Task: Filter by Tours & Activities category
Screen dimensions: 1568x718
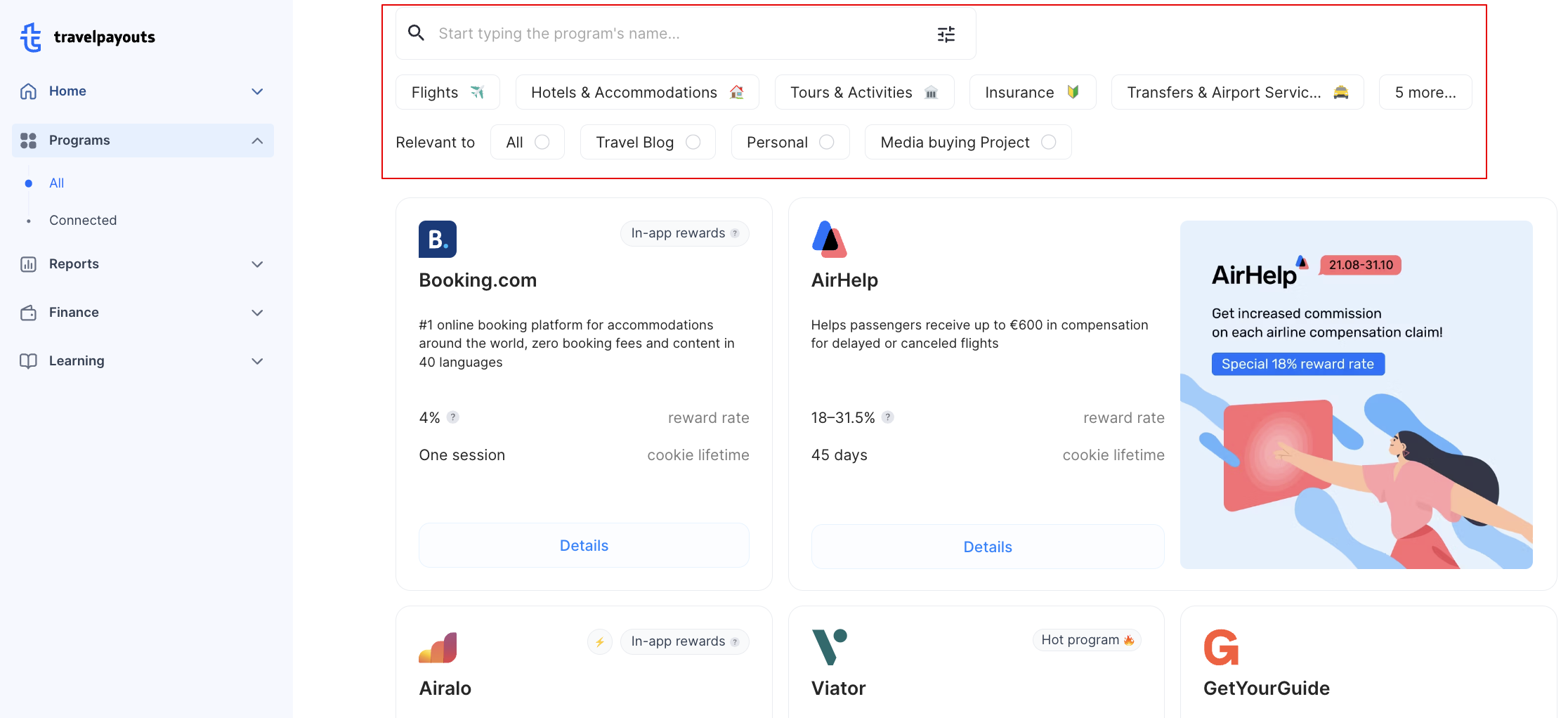Action: pyautogui.click(x=864, y=92)
